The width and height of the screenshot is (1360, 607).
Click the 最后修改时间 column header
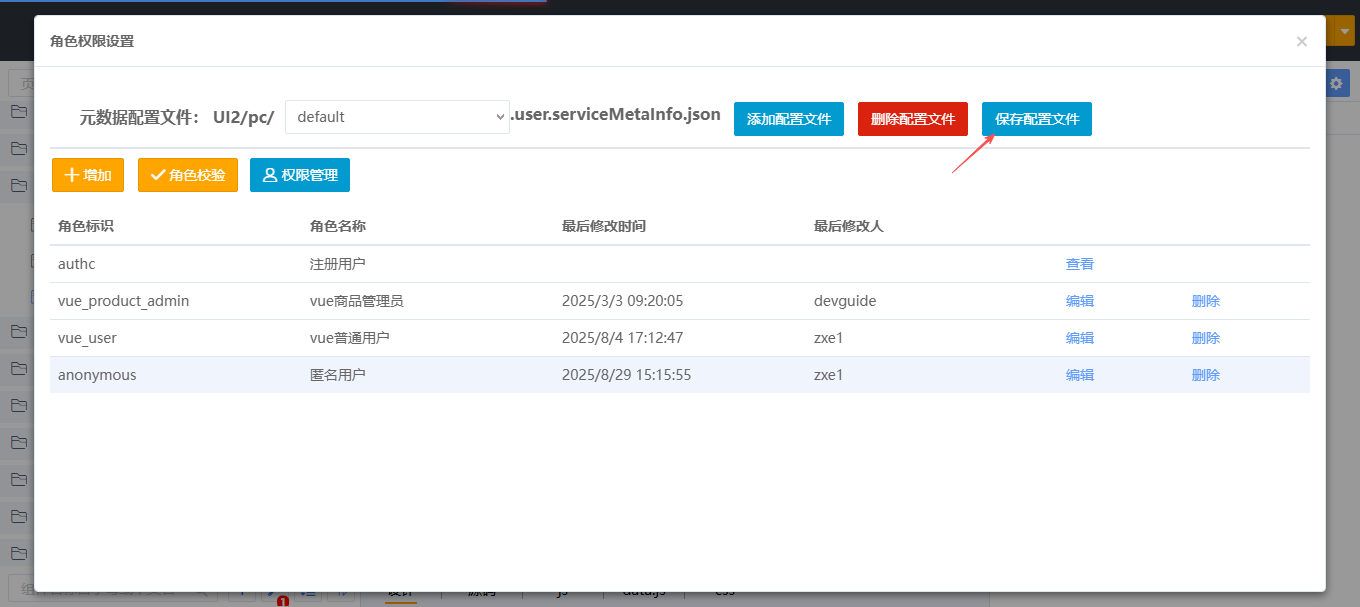click(x=603, y=226)
